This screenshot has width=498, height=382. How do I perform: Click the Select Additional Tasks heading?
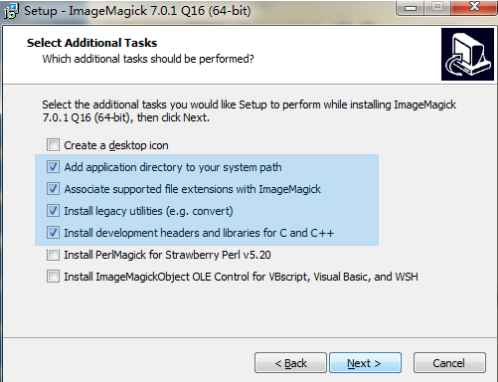tap(92, 43)
